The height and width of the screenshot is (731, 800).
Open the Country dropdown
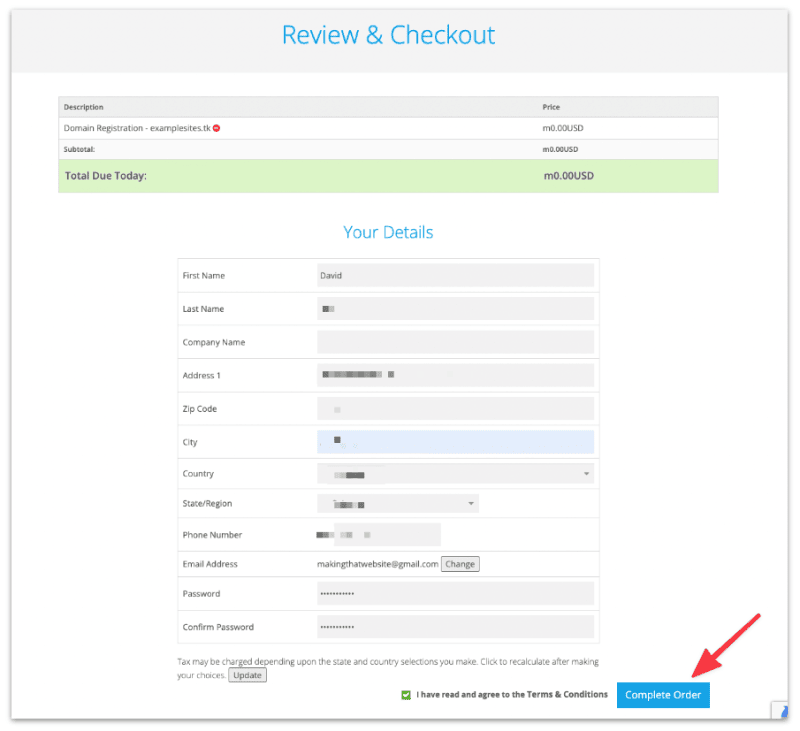[455, 474]
